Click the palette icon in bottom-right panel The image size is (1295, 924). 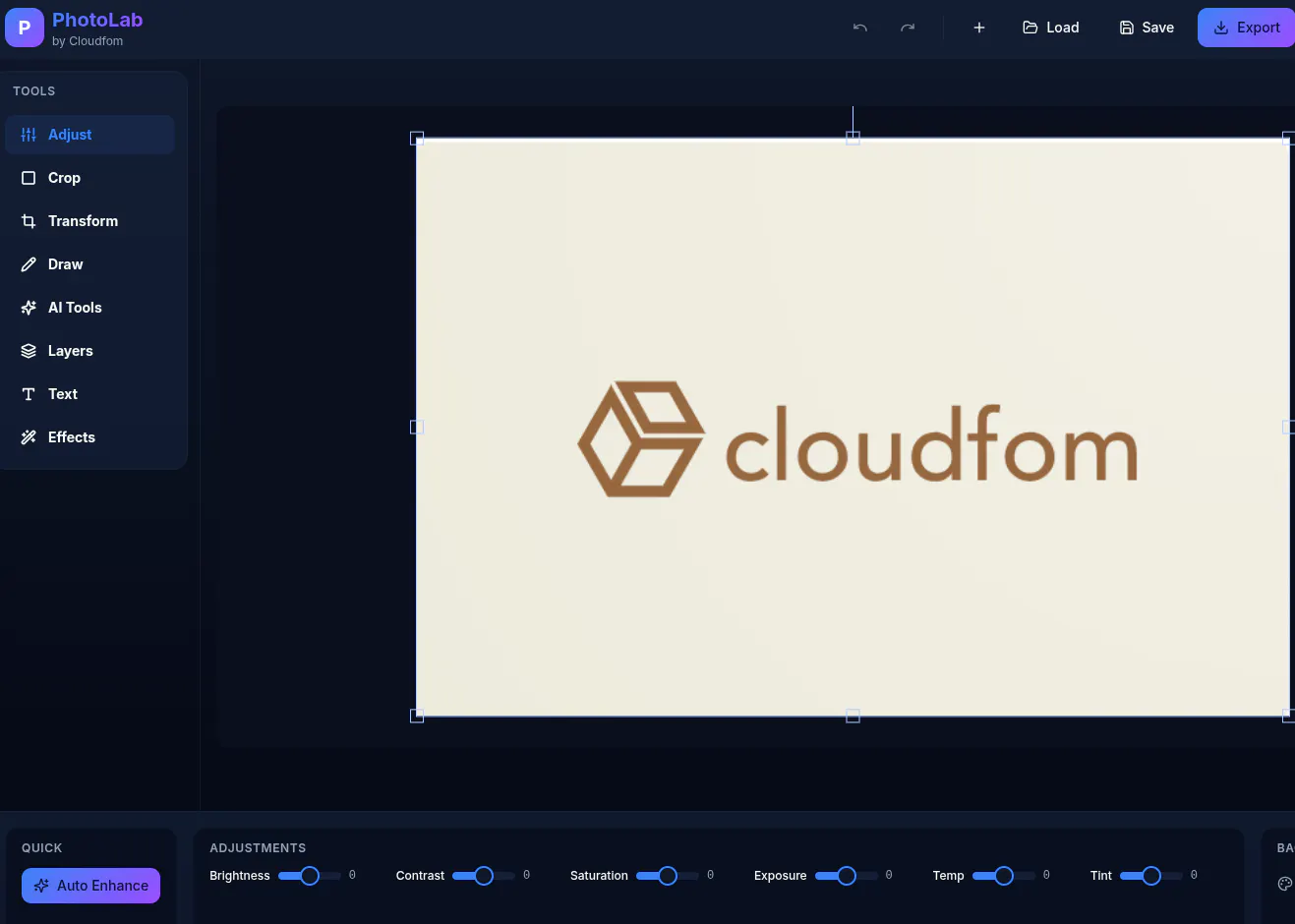(1285, 884)
